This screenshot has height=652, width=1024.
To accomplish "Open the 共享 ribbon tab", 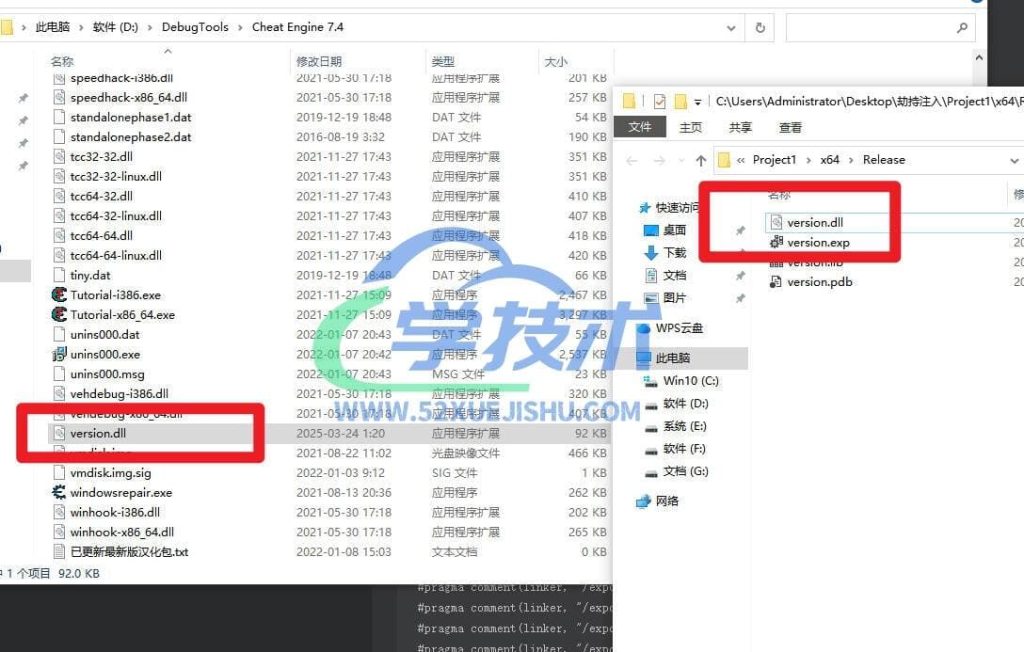I will [x=740, y=127].
